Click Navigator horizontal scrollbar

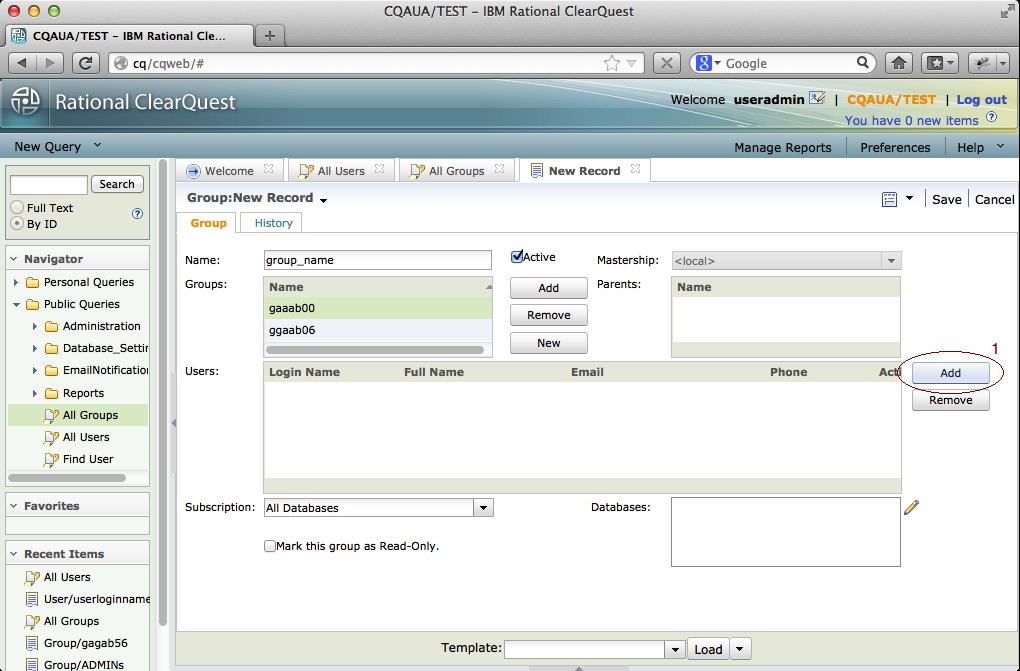click(67, 478)
